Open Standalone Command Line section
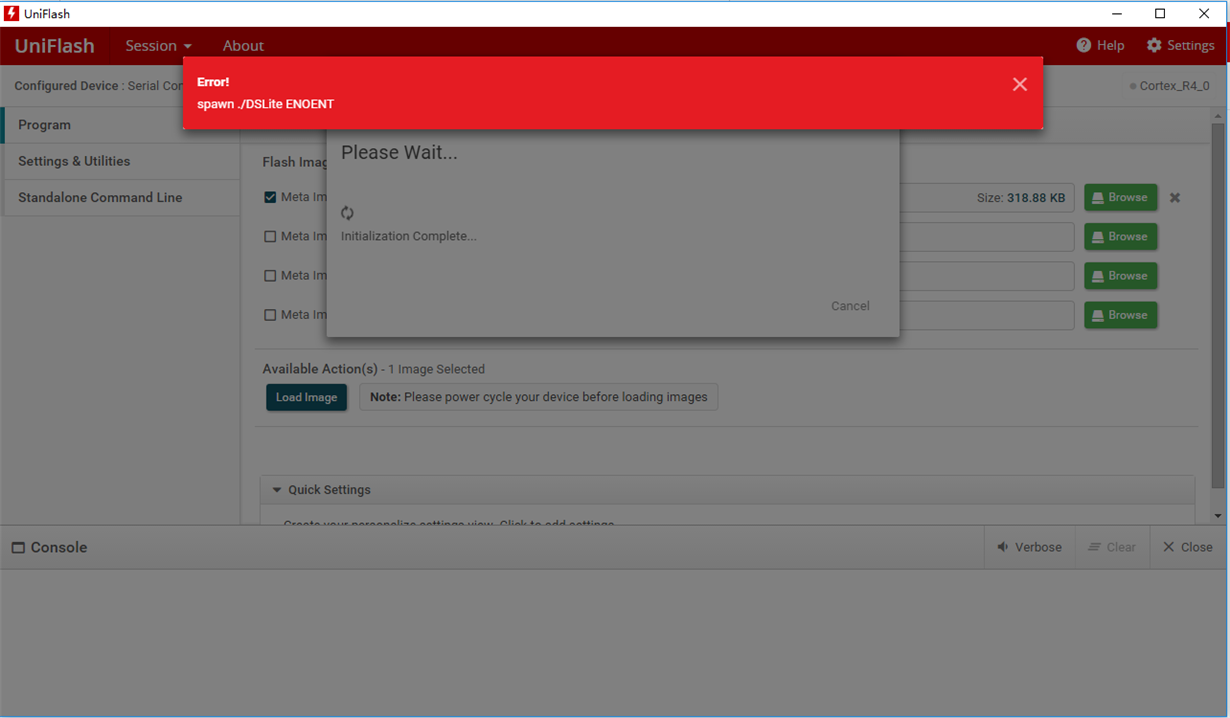The width and height of the screenshot is (1230, 718). [x=121, y=197]
